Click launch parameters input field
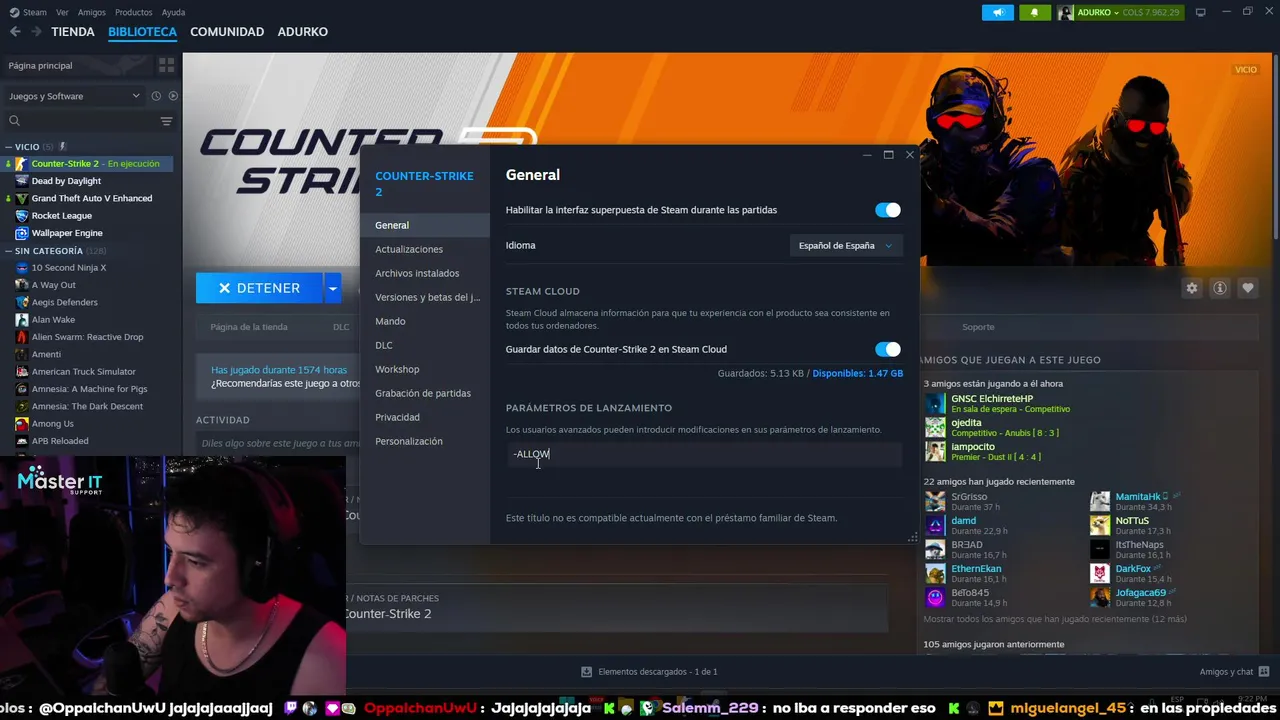Screen dimensions: 1280x720 [704, 454]
